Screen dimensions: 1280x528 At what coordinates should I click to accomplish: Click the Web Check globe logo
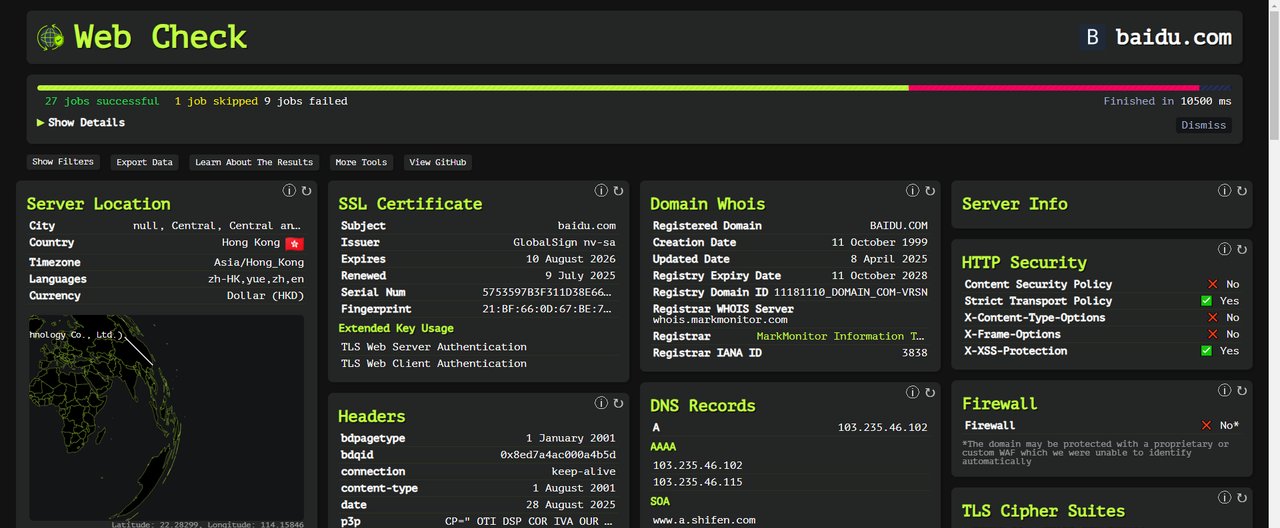click(x=50, y=38)
